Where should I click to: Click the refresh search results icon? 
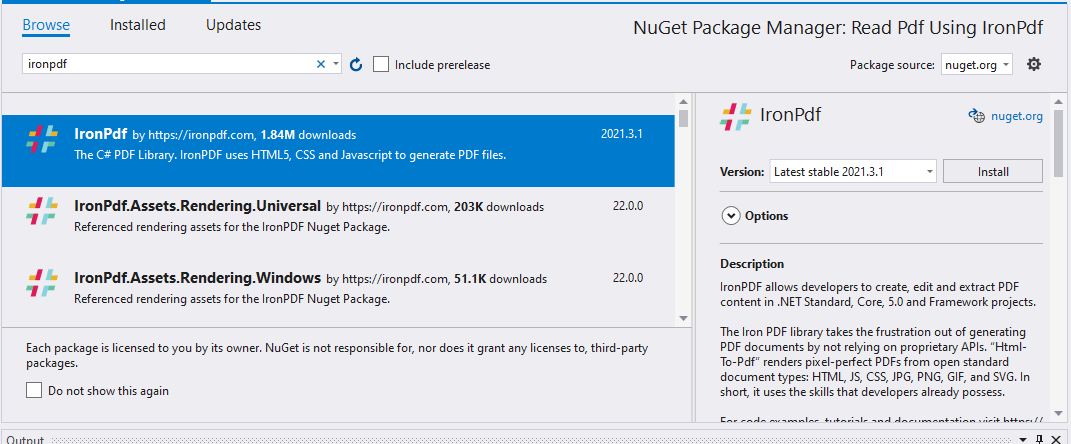tap(355, 64)
